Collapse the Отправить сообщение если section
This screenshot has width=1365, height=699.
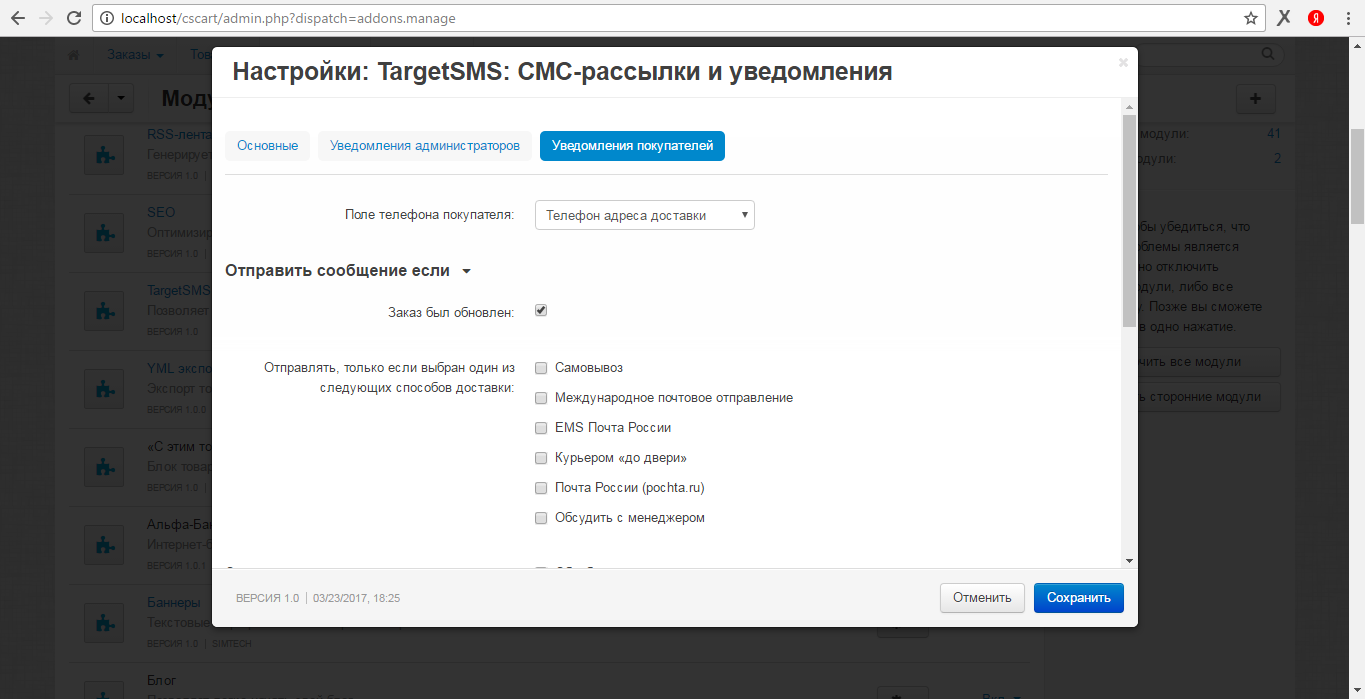[x=347, y=271]
